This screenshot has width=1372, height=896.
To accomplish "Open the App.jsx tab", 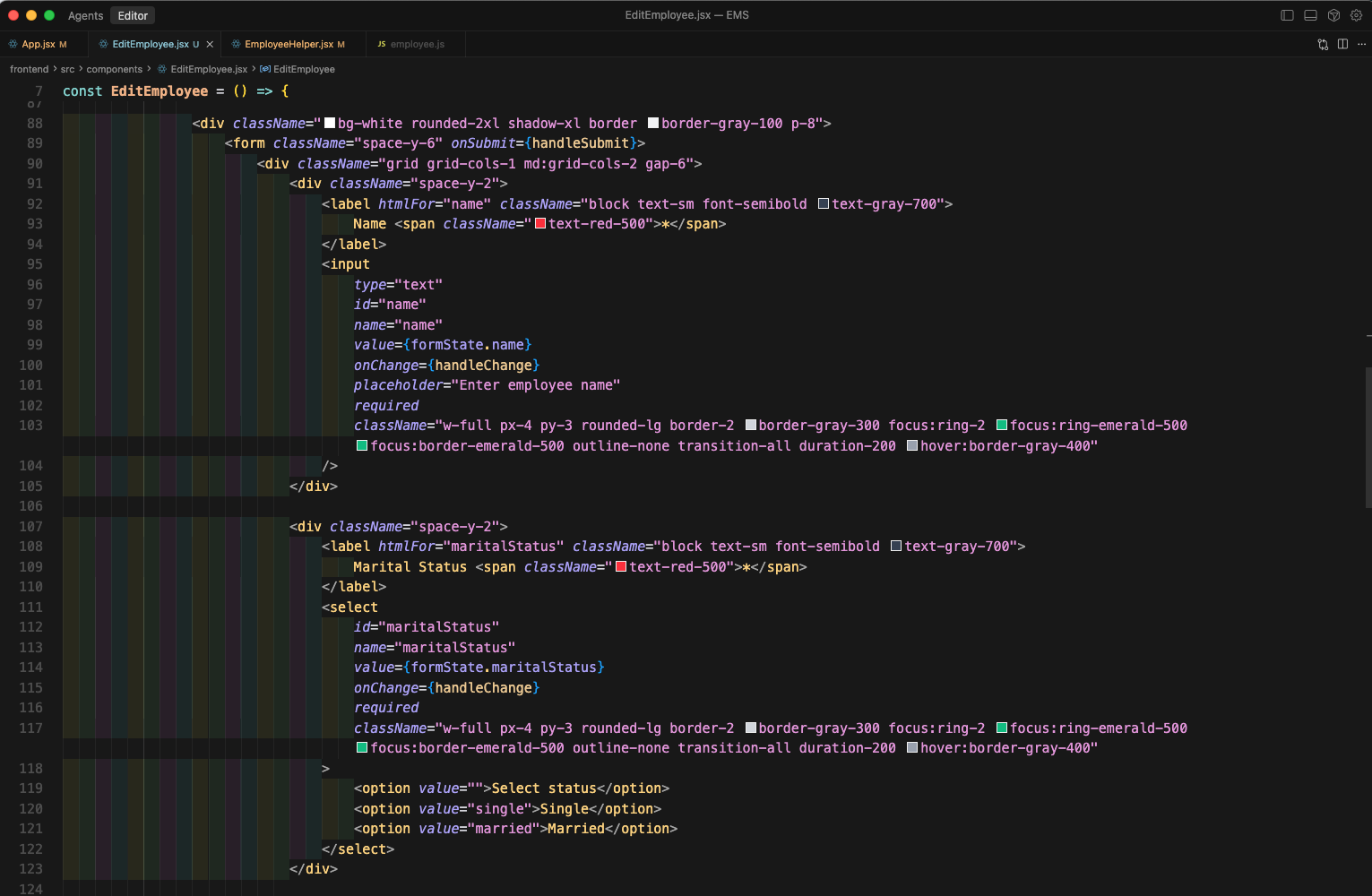I will point(45,44).
